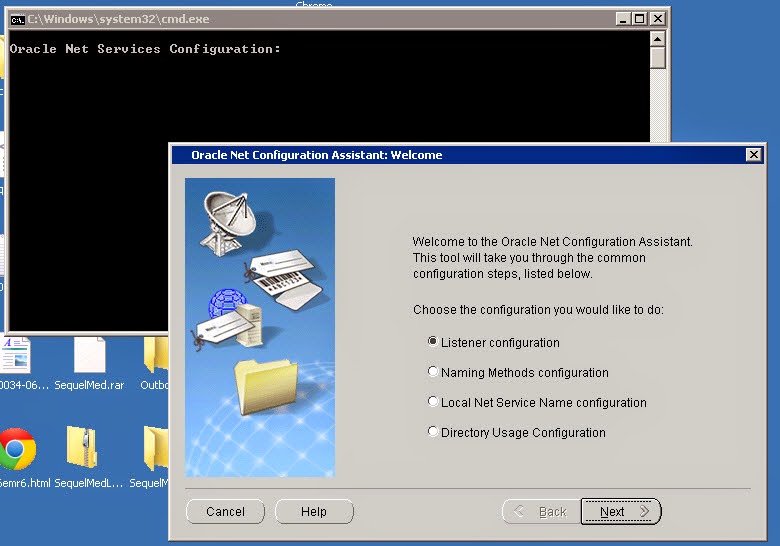Image resolution: width=780 pixels, height=546 pixels.
Task: Open Help in the Oracle assistant
Action: point(314,511)
